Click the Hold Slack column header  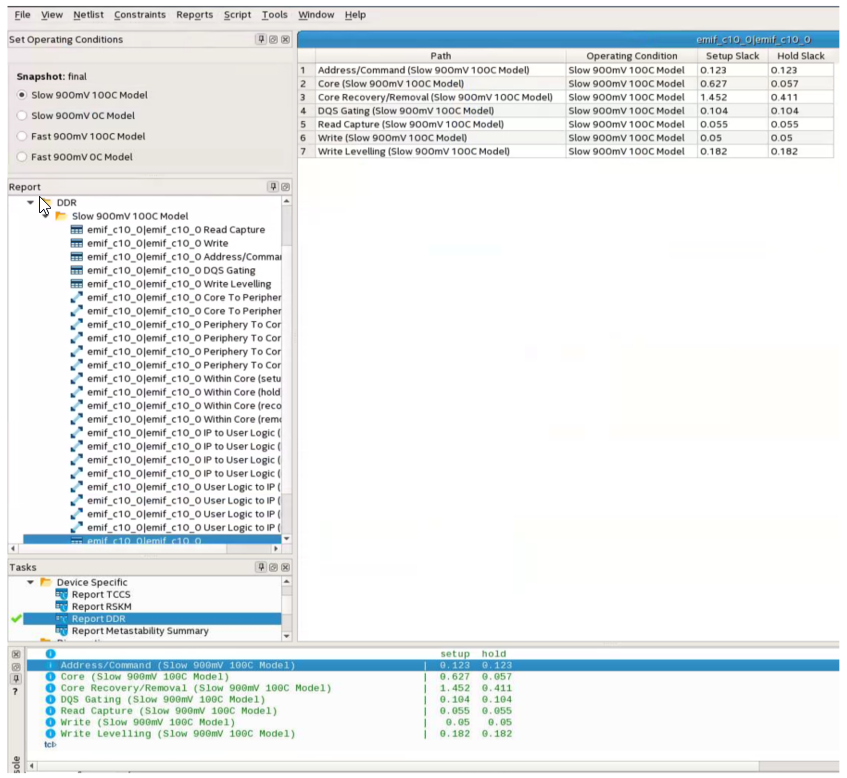coord(800,56)
